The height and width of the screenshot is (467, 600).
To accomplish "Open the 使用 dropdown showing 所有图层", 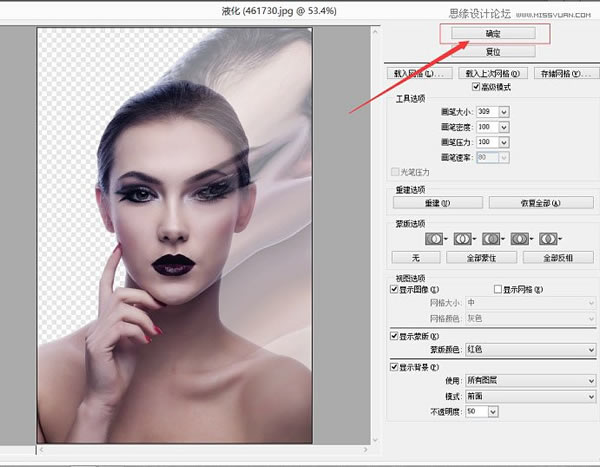I will 530,380.
